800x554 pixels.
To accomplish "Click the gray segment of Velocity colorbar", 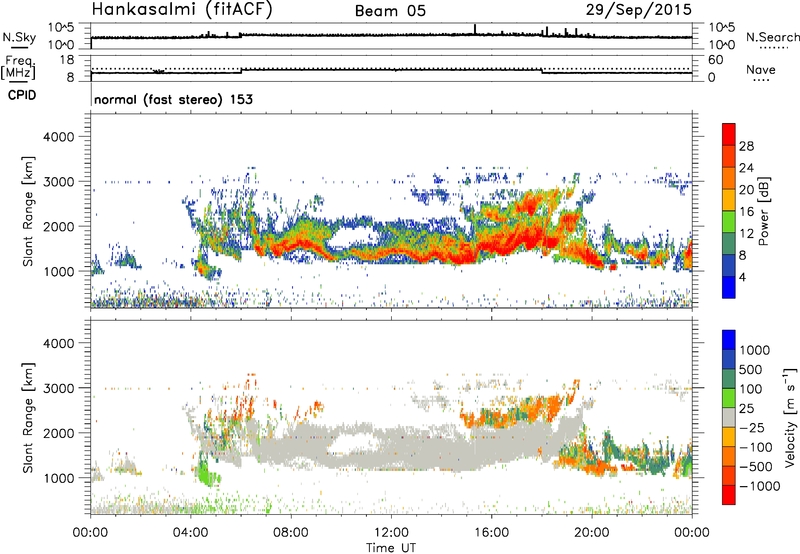I will (729, 417).
